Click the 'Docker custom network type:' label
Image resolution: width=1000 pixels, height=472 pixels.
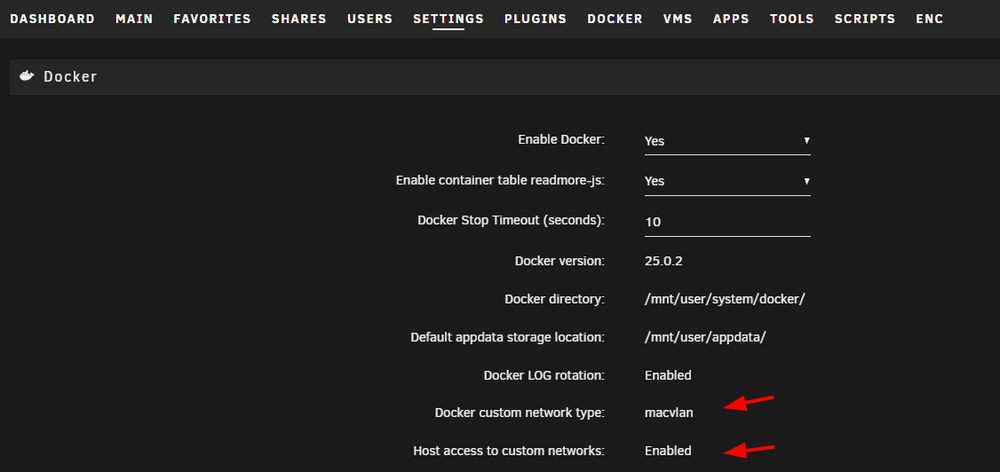point(520,413)
